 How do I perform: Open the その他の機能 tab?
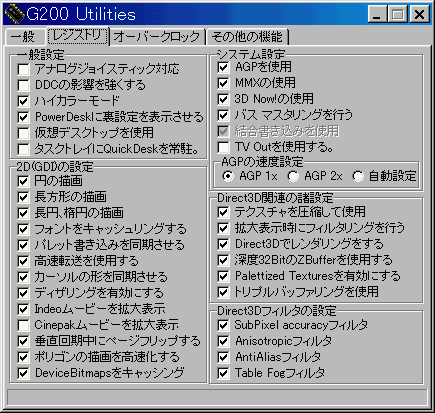coord(247,37)
